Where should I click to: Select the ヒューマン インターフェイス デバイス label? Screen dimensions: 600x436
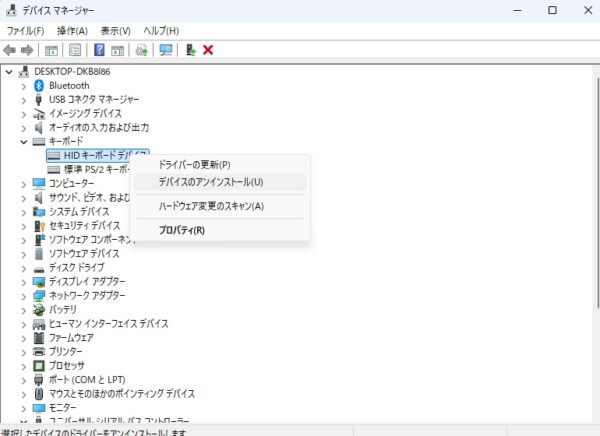109,324
